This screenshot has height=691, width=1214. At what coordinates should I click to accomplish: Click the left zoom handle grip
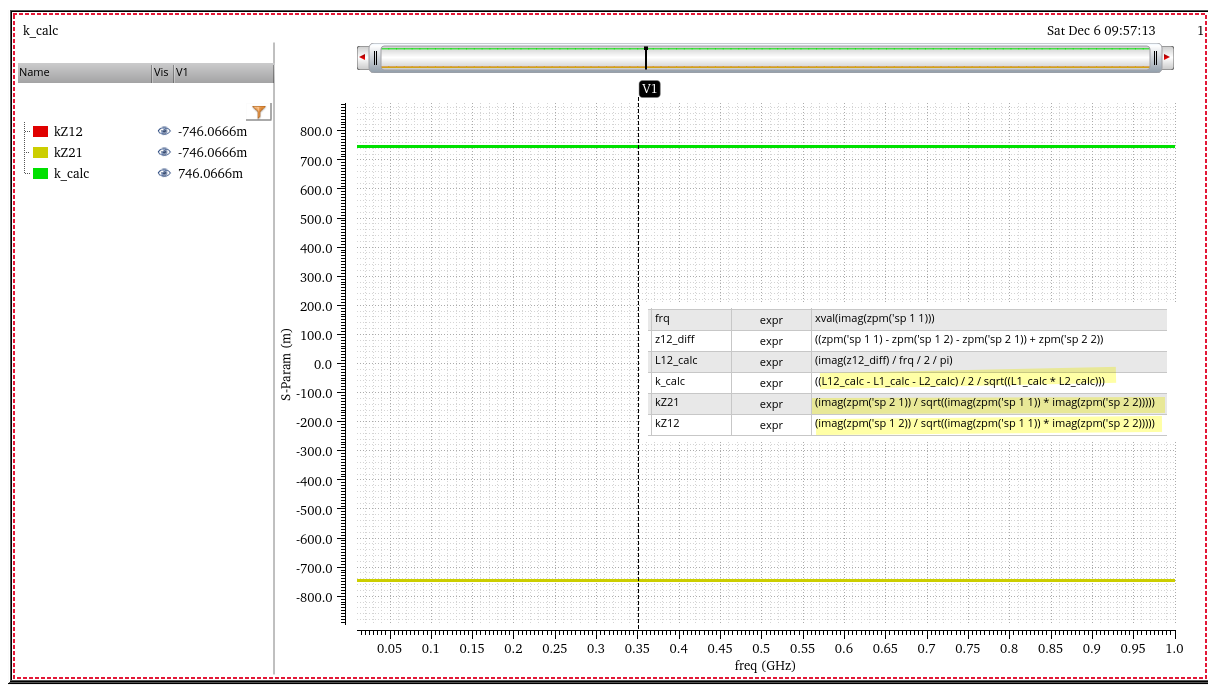point(376,58)
